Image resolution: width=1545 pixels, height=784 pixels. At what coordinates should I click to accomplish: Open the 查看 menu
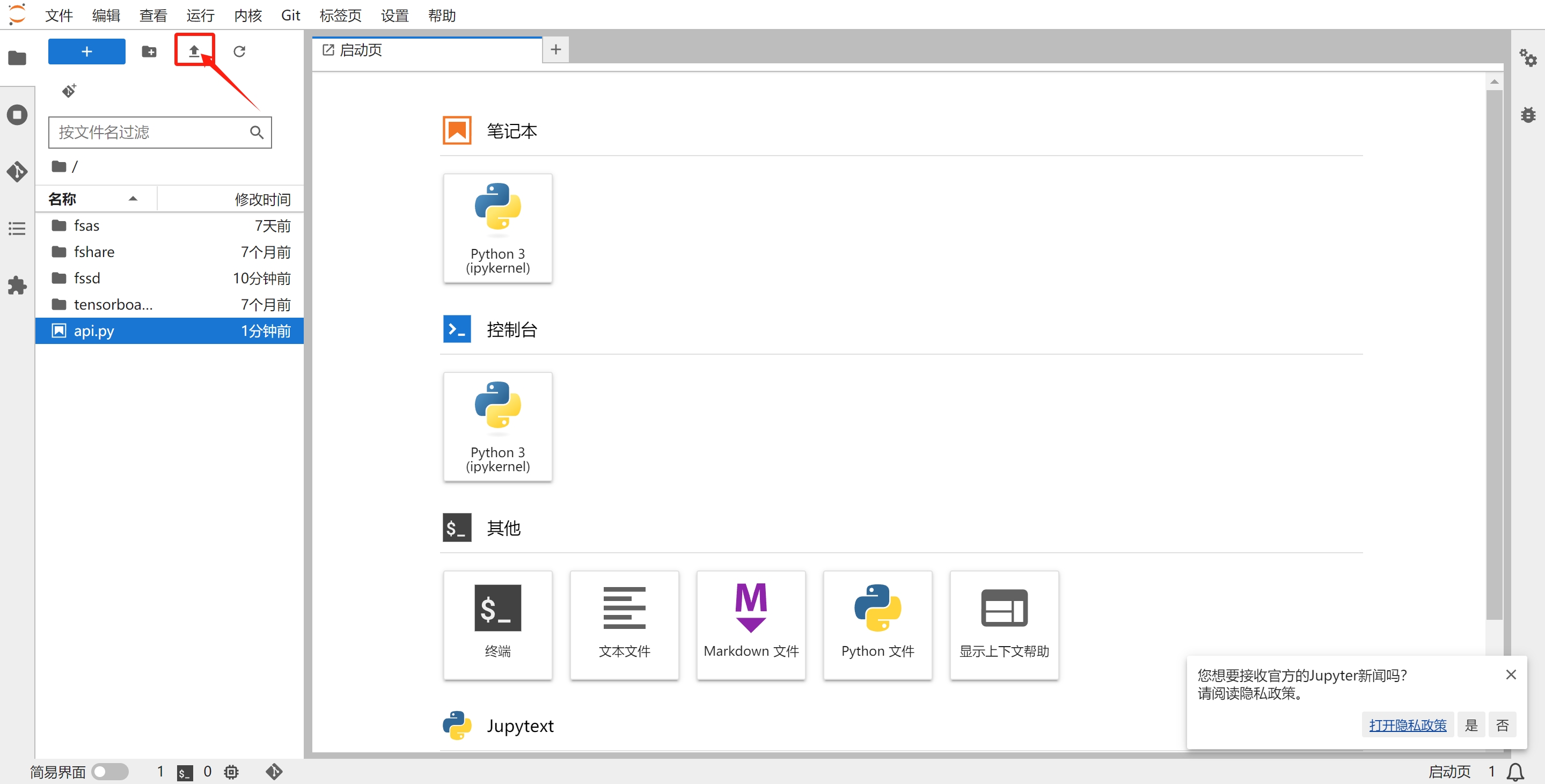(153, 15)
